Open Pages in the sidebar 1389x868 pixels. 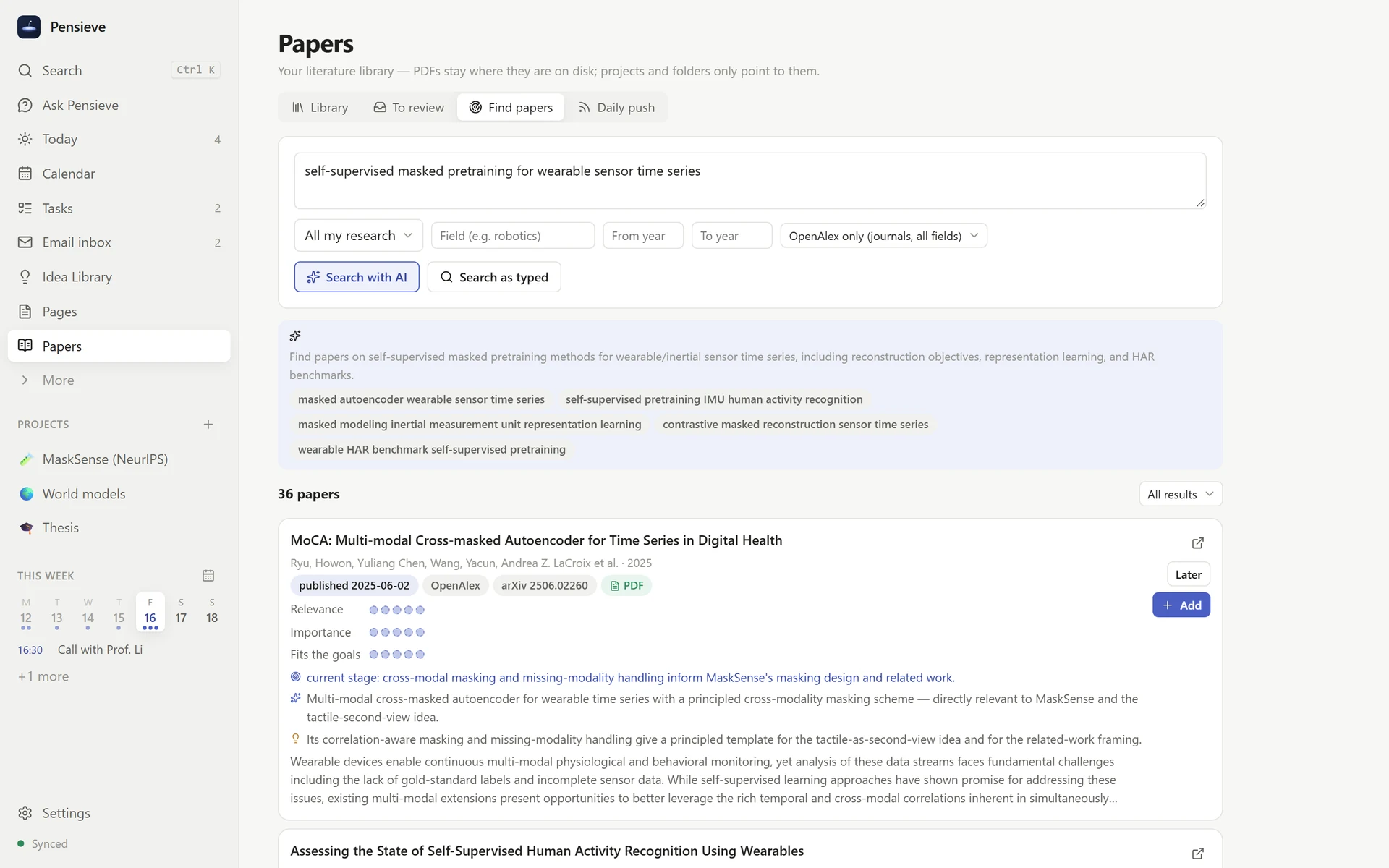click(119, 312)
